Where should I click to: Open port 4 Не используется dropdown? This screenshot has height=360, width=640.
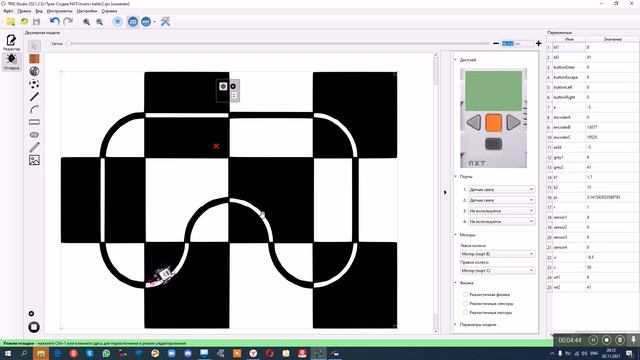click(501, 221)
